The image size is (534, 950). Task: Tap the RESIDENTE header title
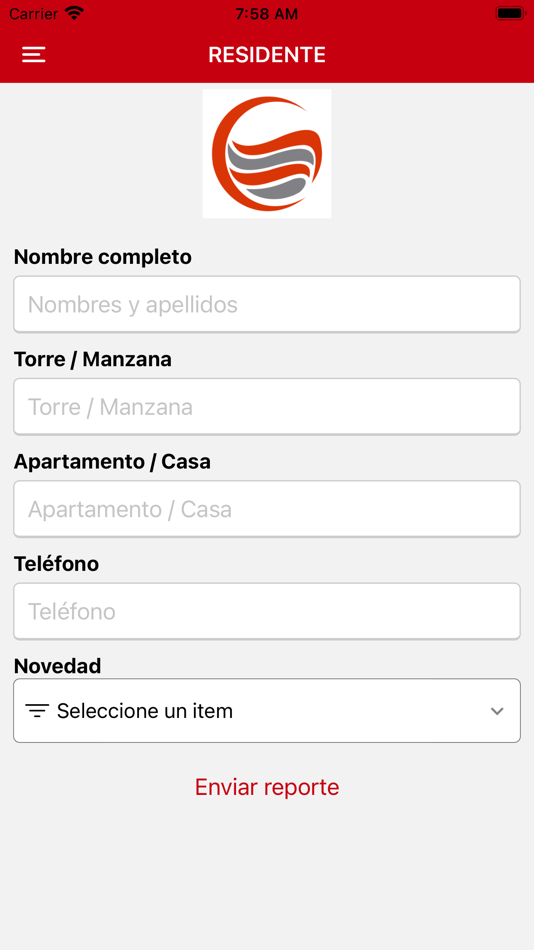267,55
